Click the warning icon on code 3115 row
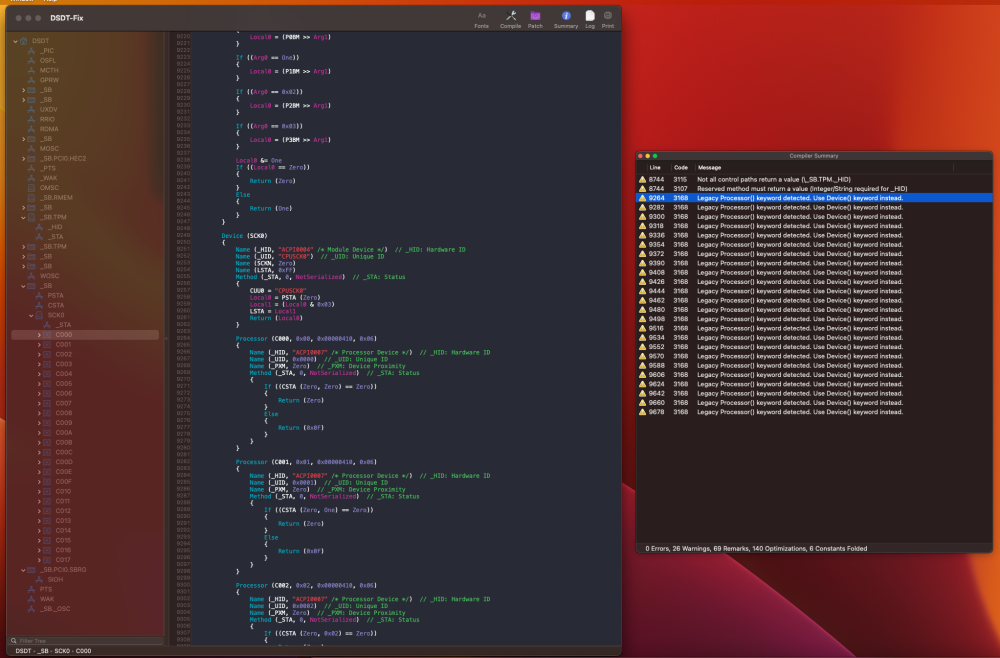Viewport: 1000px width, 658px height. [642, 180]
